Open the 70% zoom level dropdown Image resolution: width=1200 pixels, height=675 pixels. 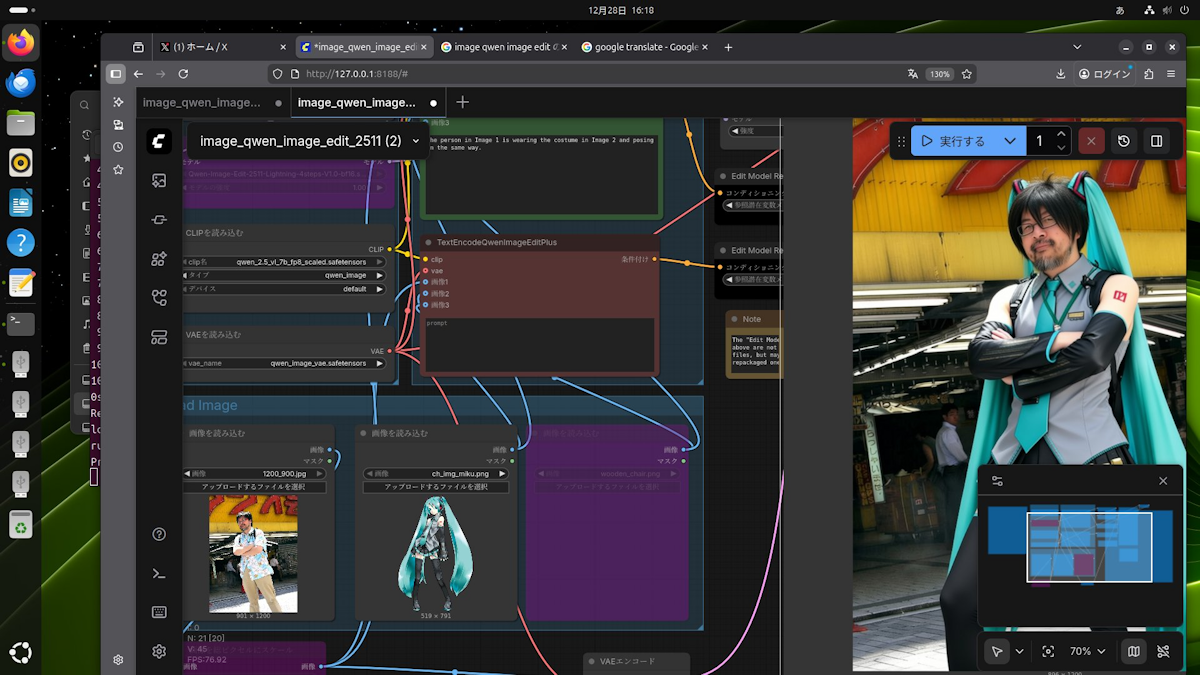point(1088,651)
